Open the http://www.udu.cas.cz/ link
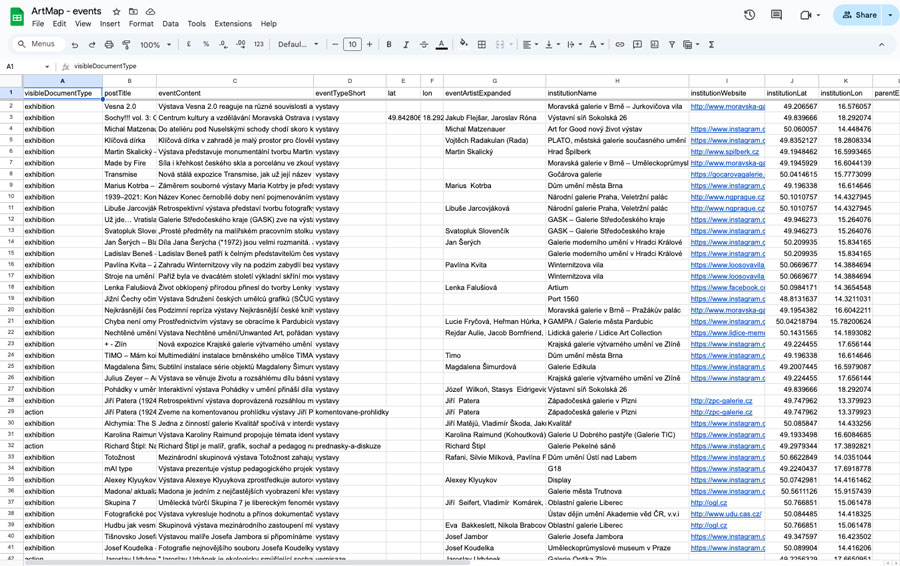The width and height of the screenshot is (900, 566). click(726, 514)
